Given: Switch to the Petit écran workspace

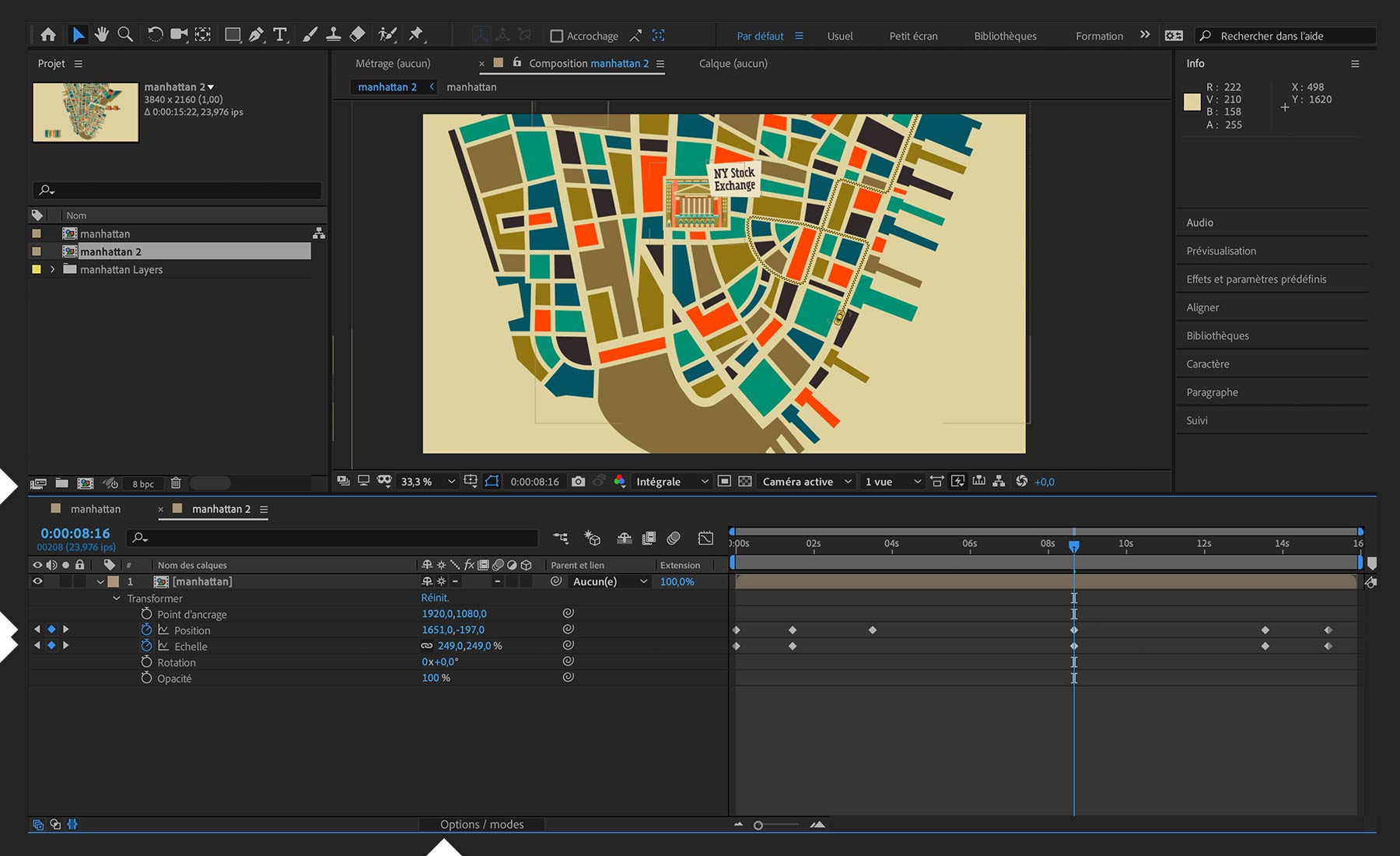Looking at the screenshot, I should coord(913,36).
